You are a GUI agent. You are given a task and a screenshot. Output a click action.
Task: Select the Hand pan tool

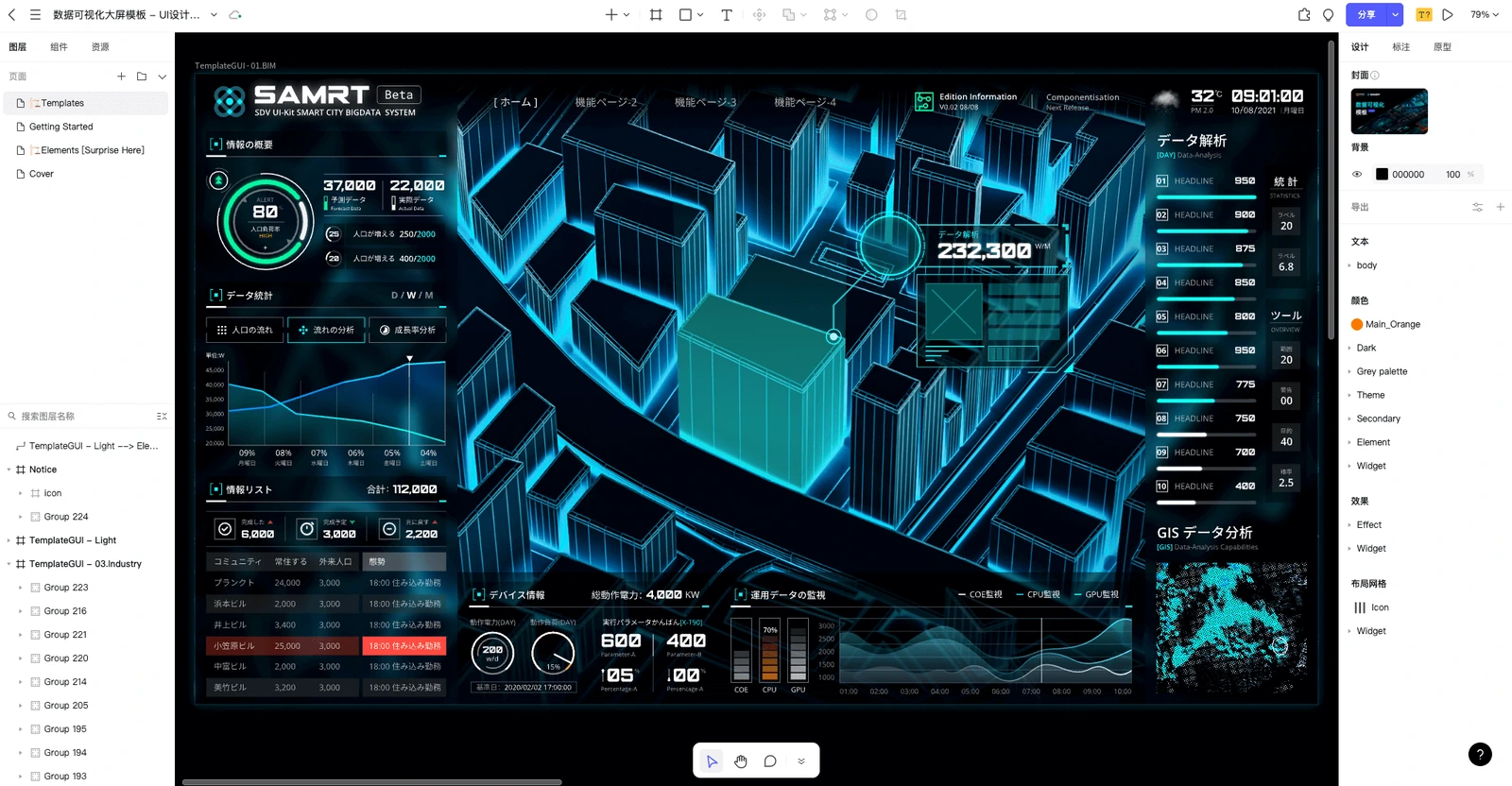point(741,761)
